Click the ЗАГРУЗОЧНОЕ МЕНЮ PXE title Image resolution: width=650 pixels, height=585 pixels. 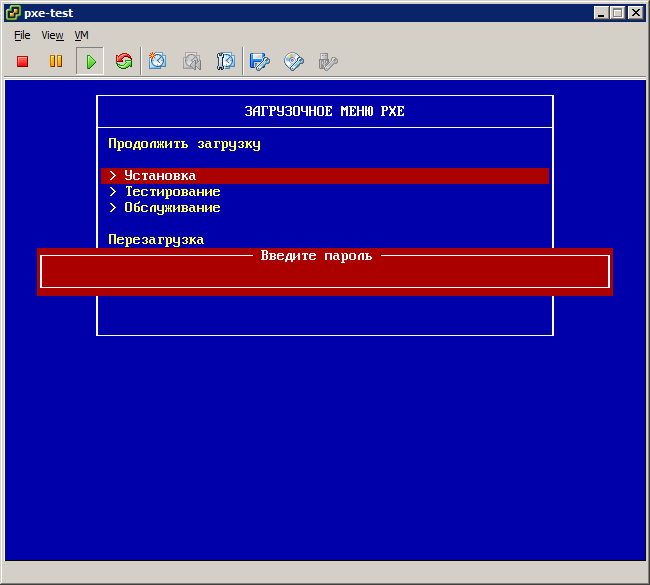(x=325, y=112)
